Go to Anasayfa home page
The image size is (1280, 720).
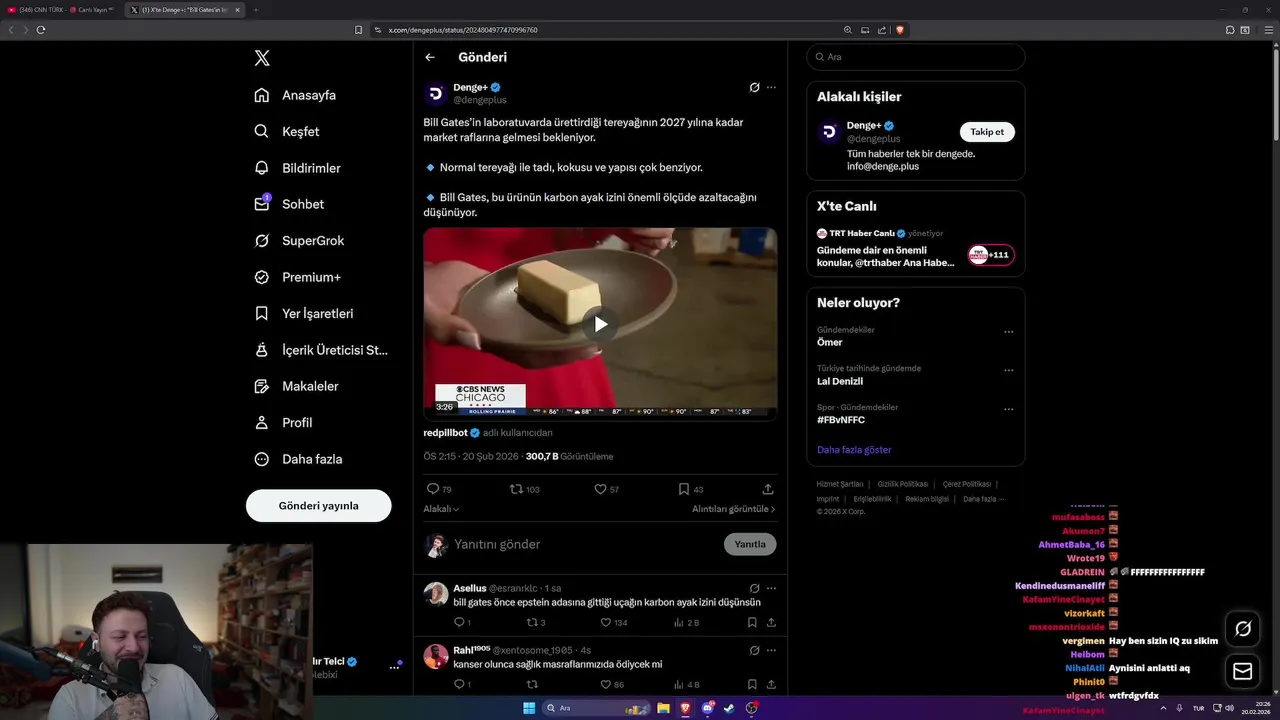click(x=295, y=95)
